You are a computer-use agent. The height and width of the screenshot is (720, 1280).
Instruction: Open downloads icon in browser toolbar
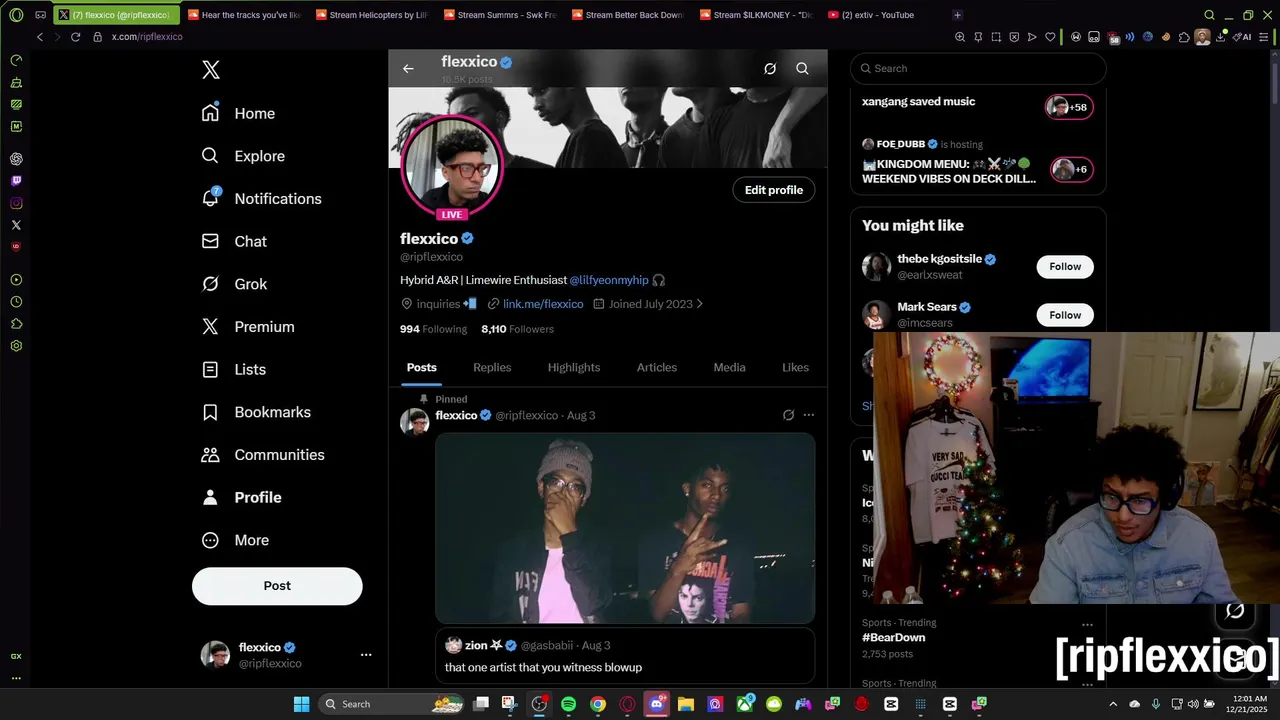[1220, 37]
